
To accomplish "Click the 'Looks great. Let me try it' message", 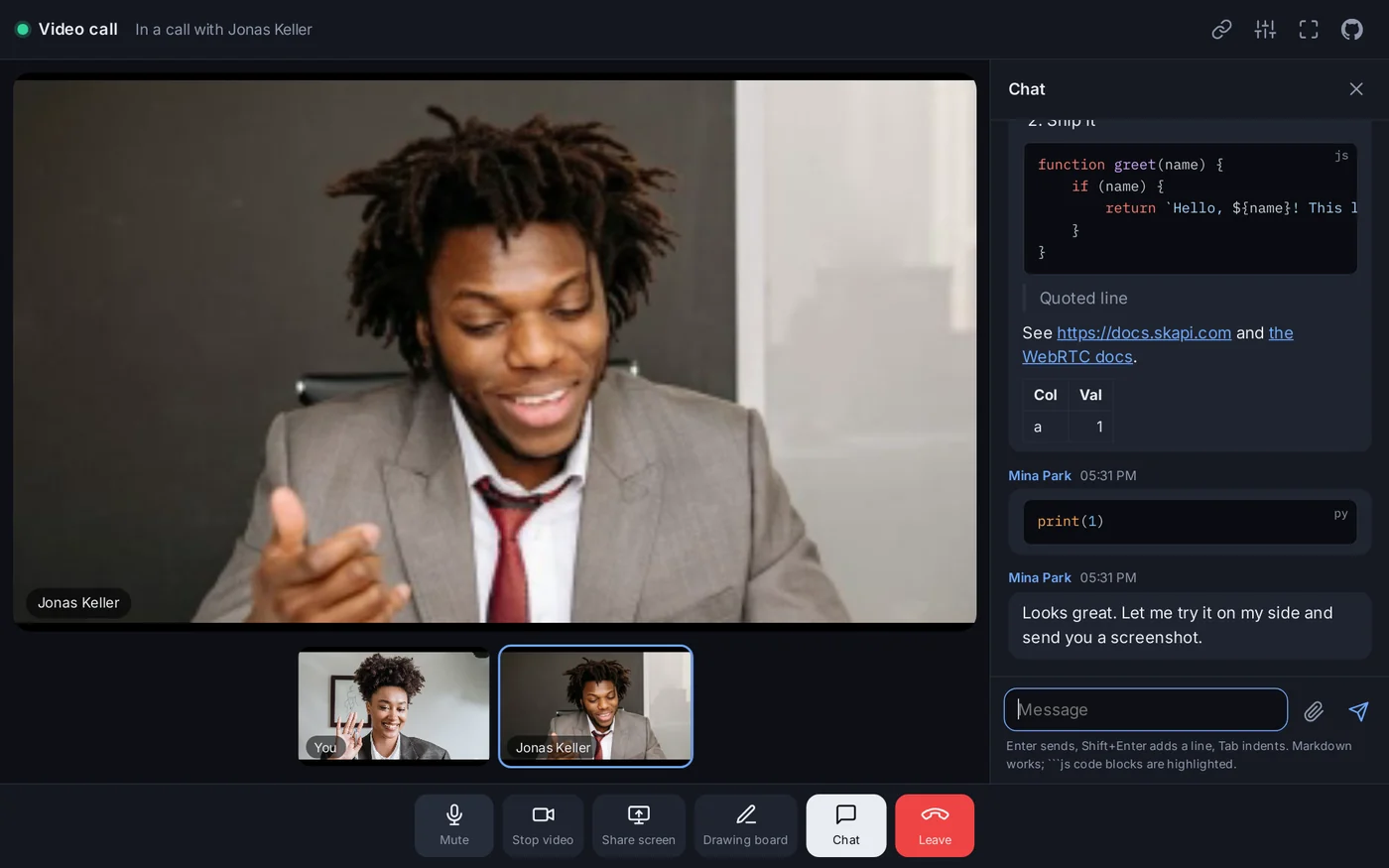I will pyautogui.click(x=1190, y=625).
